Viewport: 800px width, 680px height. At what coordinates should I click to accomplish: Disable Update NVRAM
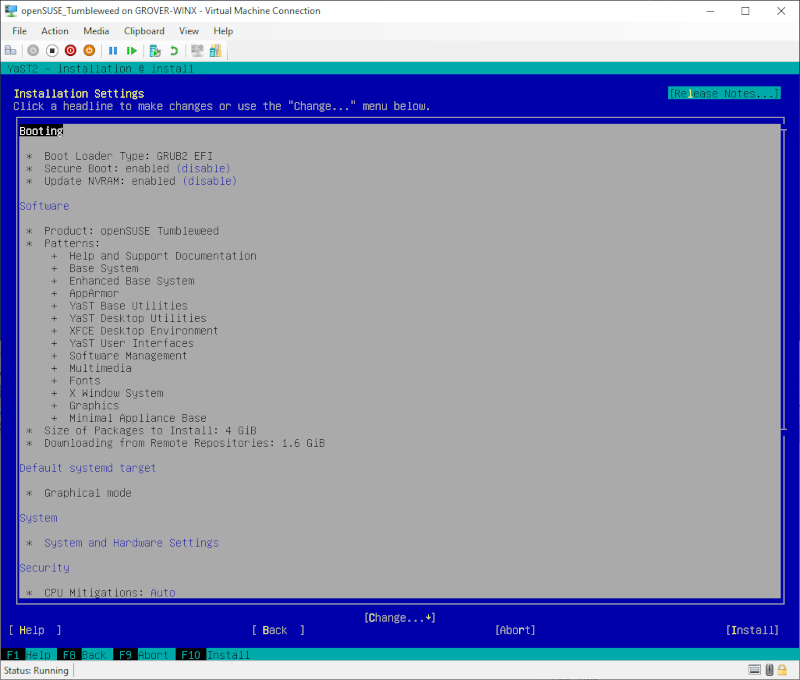[206, 181]
